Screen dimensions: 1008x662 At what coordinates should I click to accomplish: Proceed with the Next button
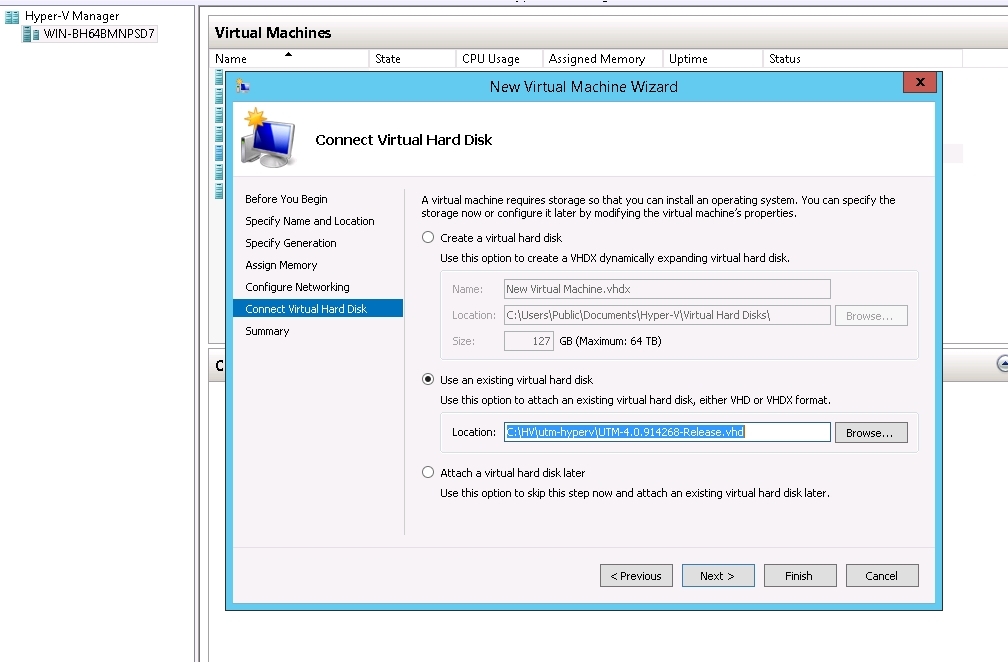pyautogui.click(x=718, y=576)
